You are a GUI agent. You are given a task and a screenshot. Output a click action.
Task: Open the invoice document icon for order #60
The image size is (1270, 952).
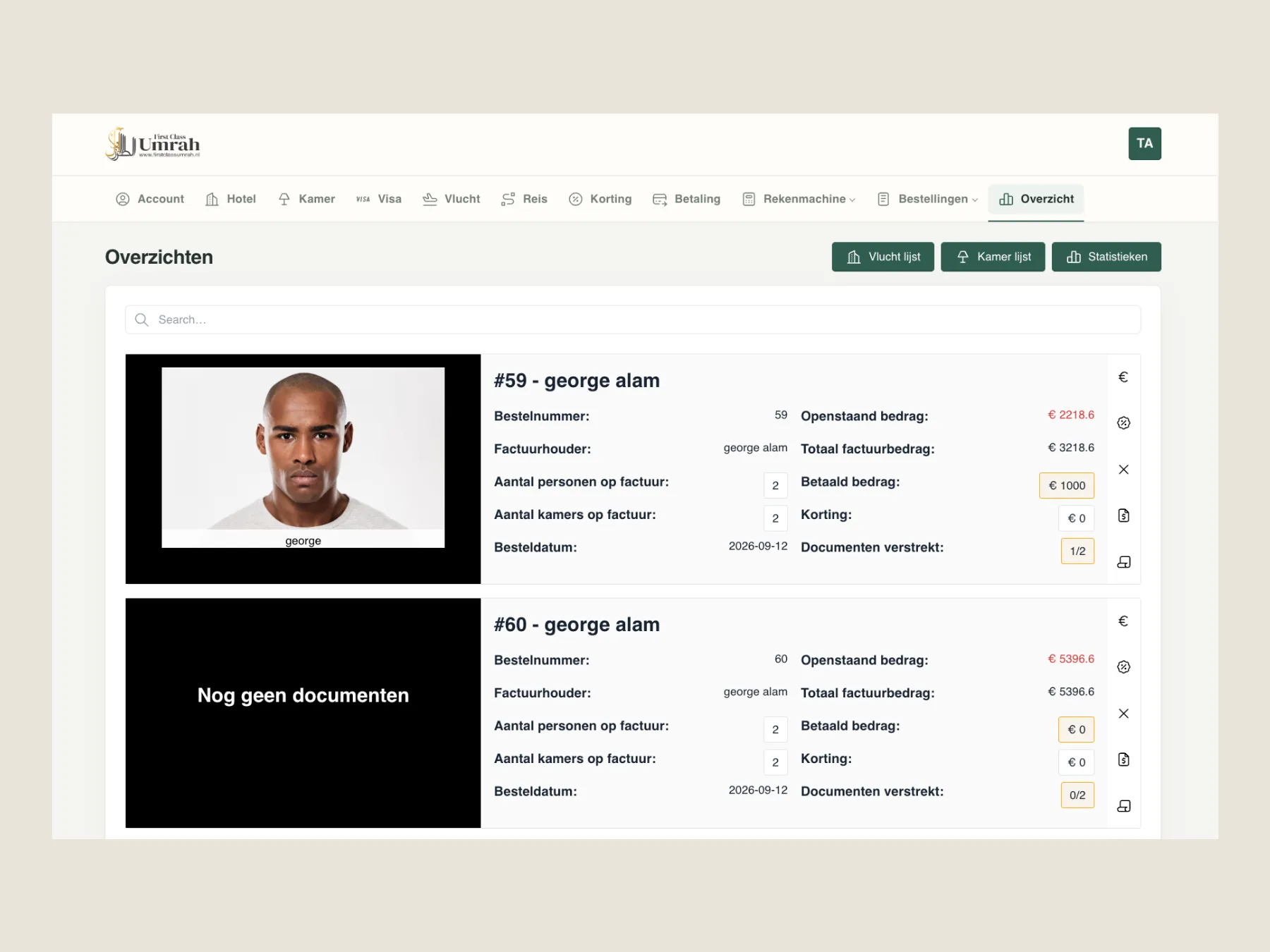(1123, 759)
